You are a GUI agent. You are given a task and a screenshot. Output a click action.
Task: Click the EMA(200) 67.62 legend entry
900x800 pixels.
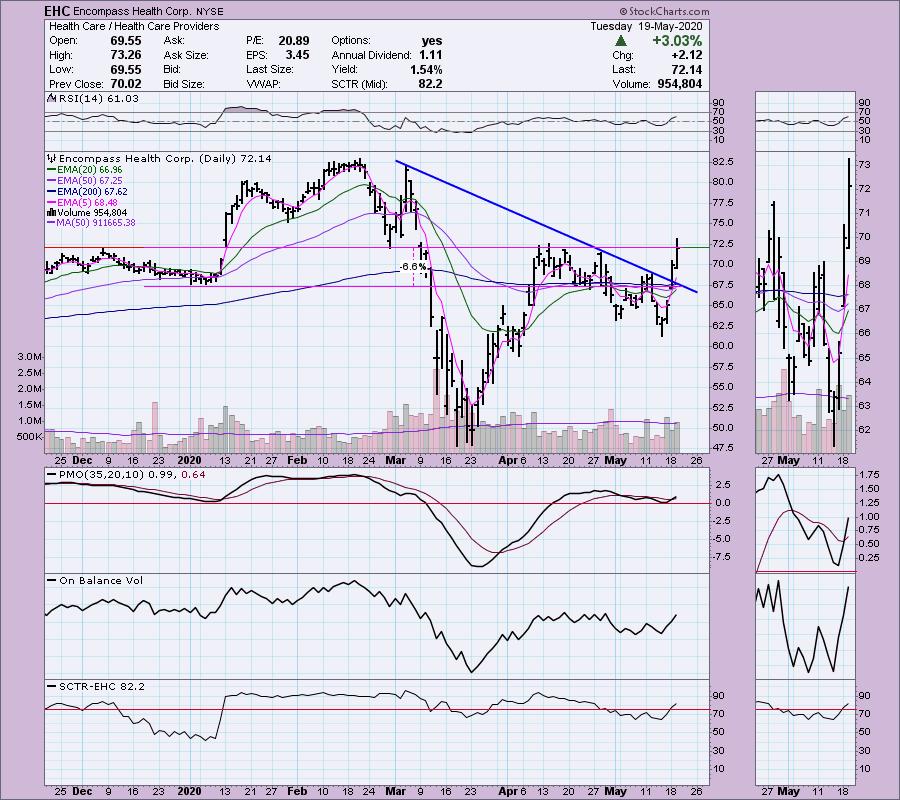(92, 192)
